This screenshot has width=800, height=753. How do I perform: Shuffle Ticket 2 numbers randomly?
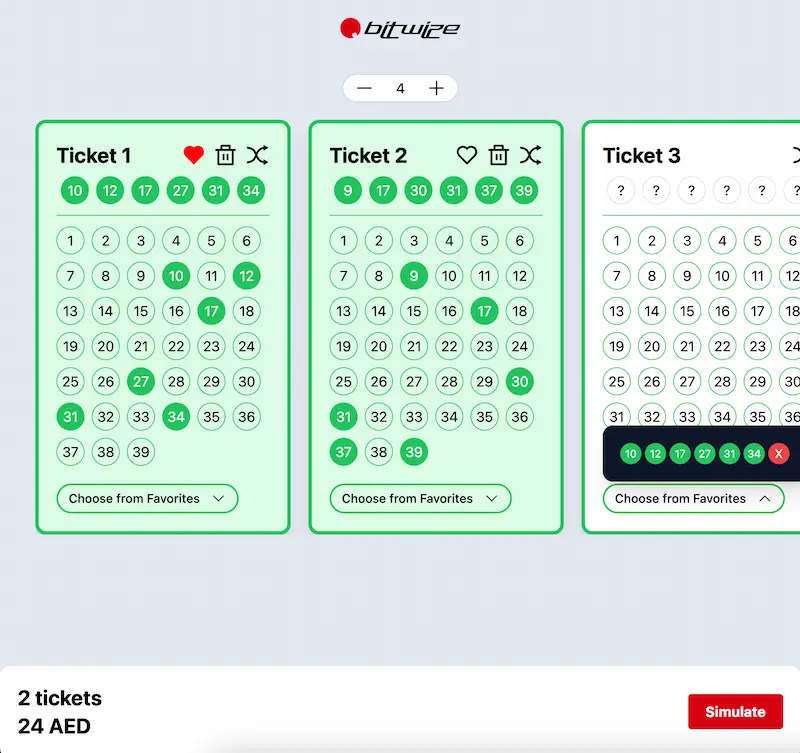[531, 155]
